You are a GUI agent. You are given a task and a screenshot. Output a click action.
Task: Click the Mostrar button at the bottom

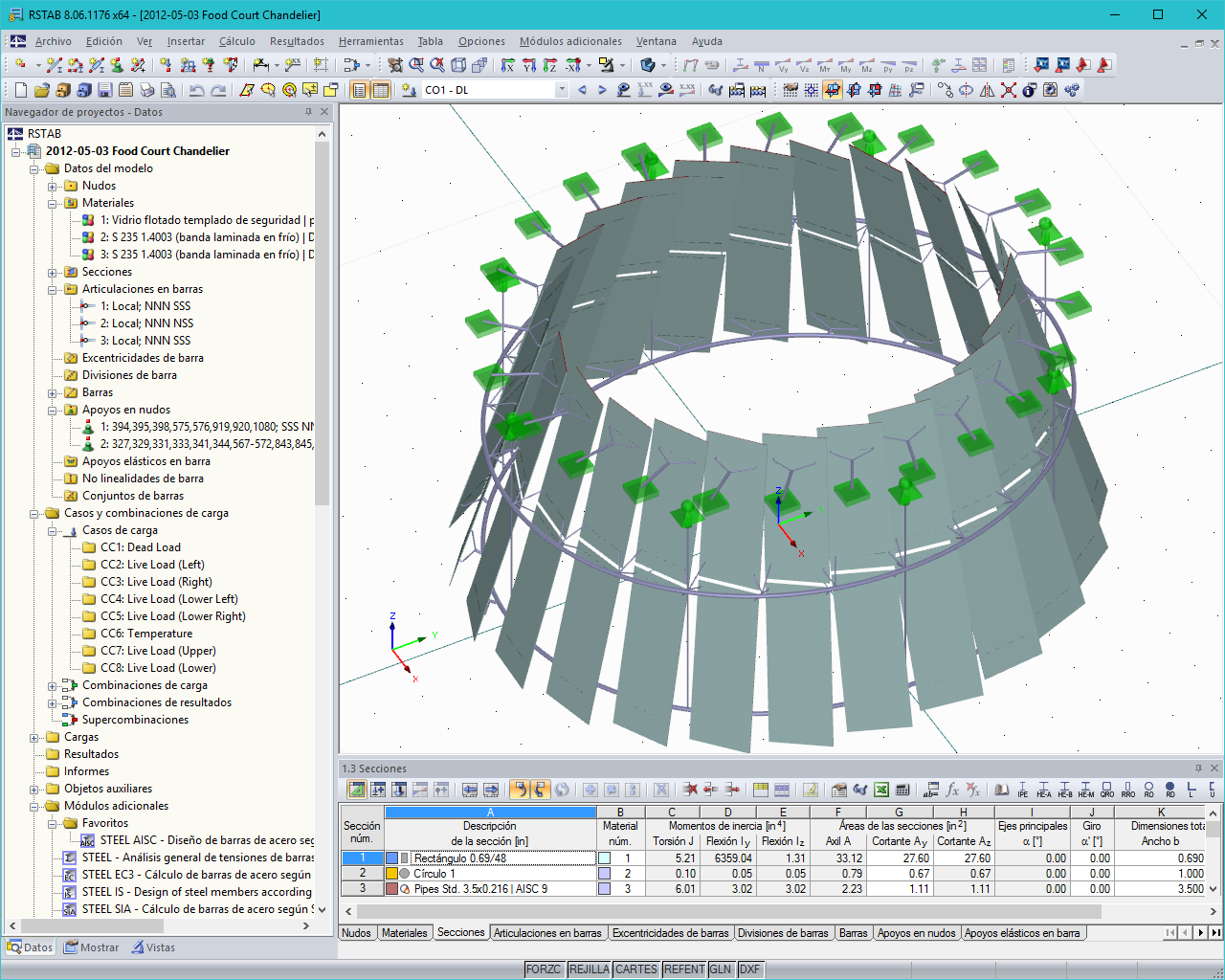coord(91,947)
